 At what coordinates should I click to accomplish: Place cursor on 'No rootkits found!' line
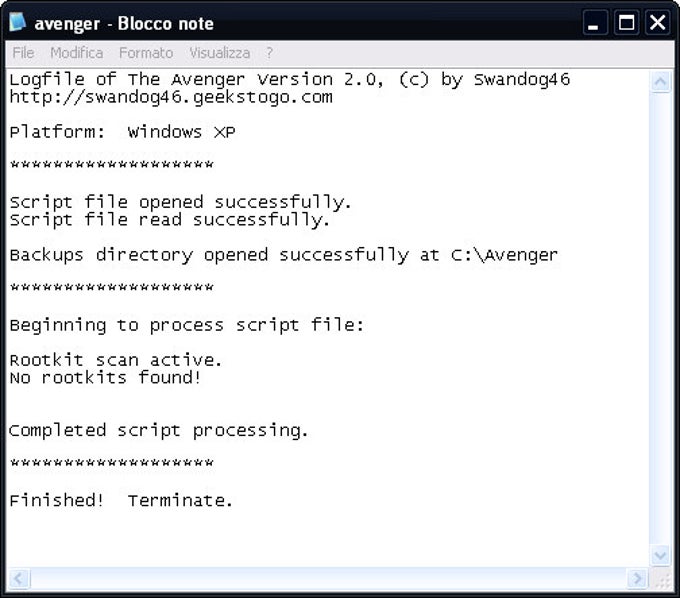[105, 378]
